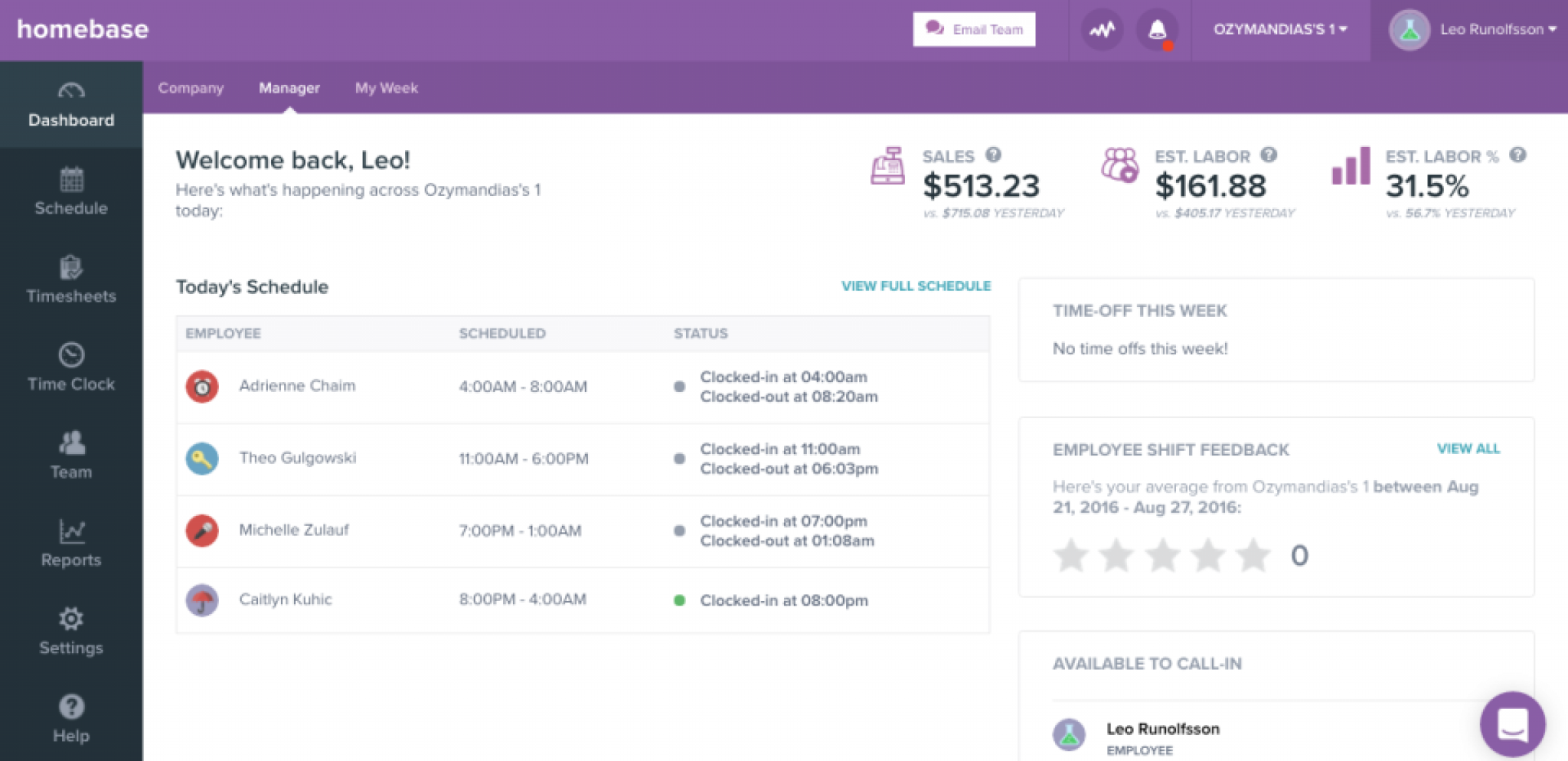View the Team page from the sidebar

pos(70,455)
